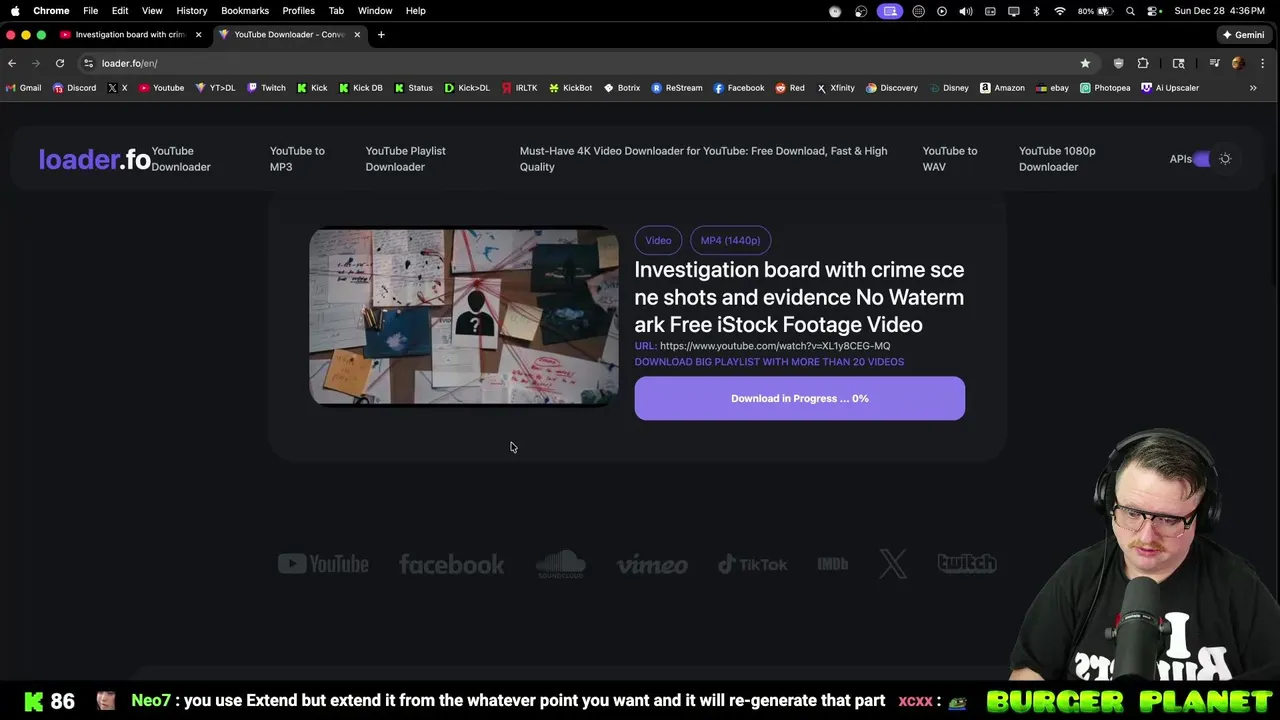Open YouTube to WAV nav link
The height and width of the screenshot is (720, 1280).
[949, 159]
